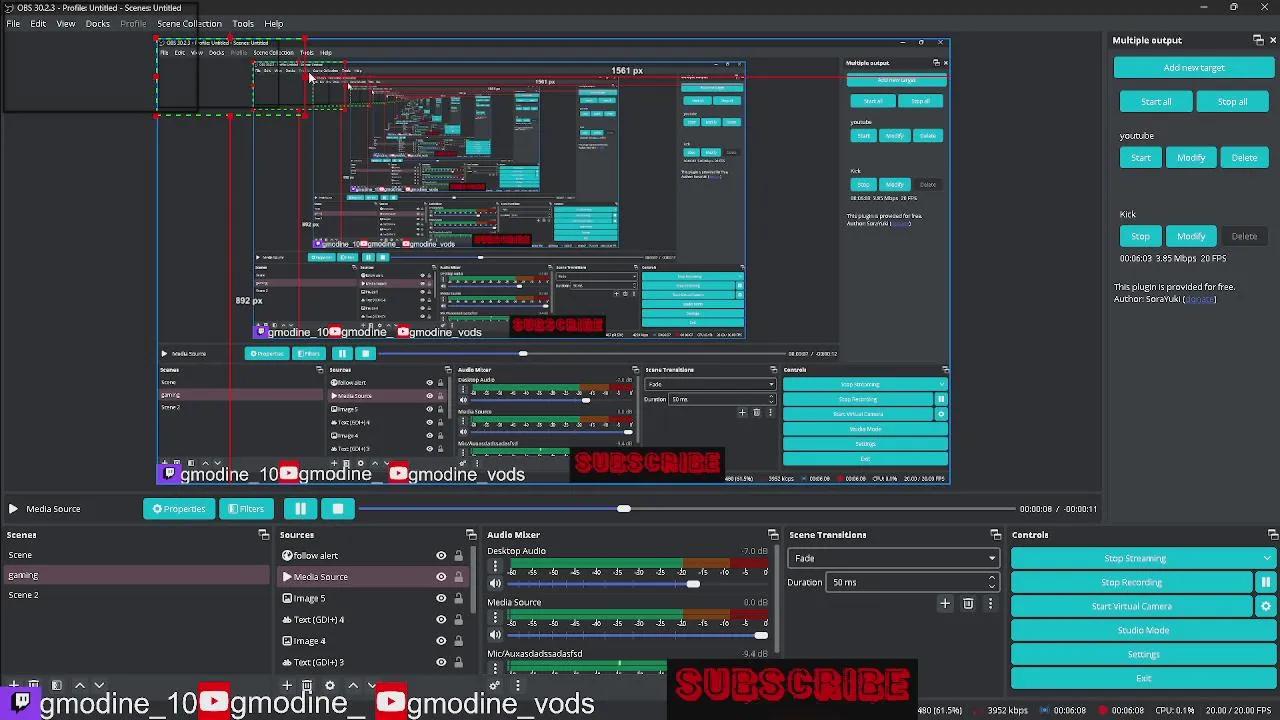Open the Tools menu
The width and height of the screenshot is (1280, 720).
(243, 23)
